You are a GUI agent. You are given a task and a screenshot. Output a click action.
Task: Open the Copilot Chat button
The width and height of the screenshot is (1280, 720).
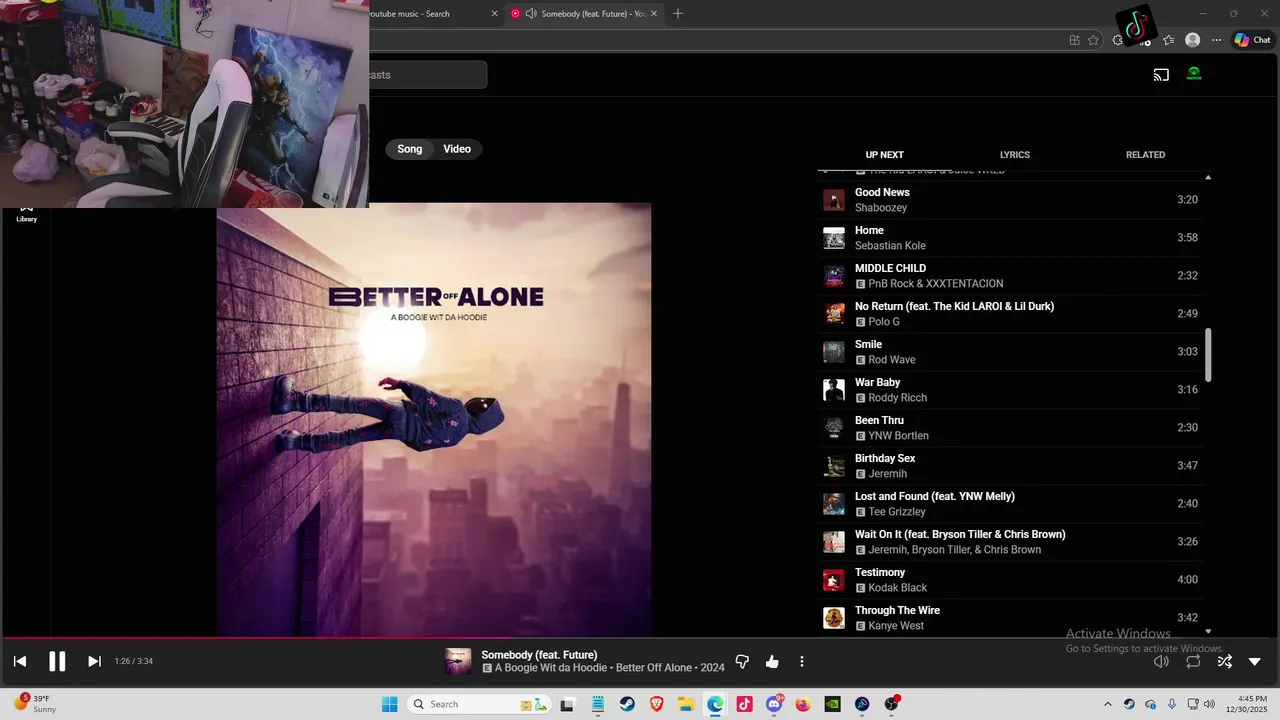(1252, 40)
